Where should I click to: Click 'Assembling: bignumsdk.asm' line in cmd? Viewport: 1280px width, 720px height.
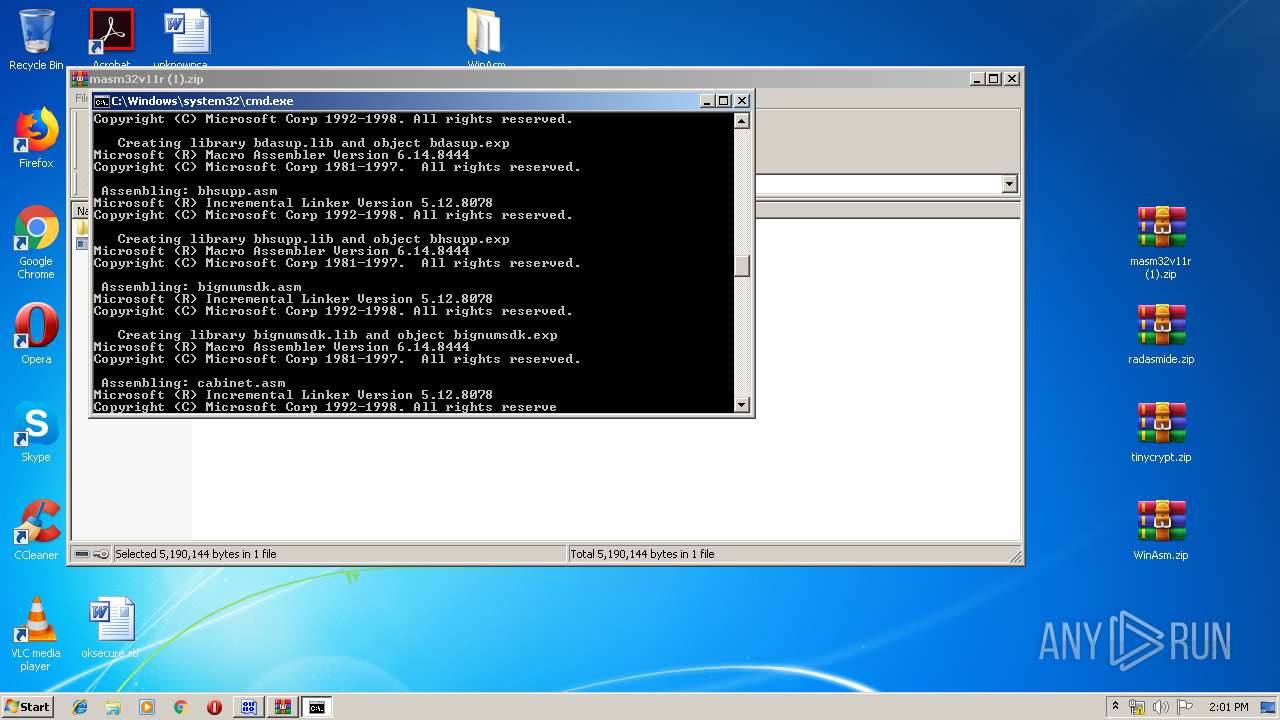(x=201, y=287)
